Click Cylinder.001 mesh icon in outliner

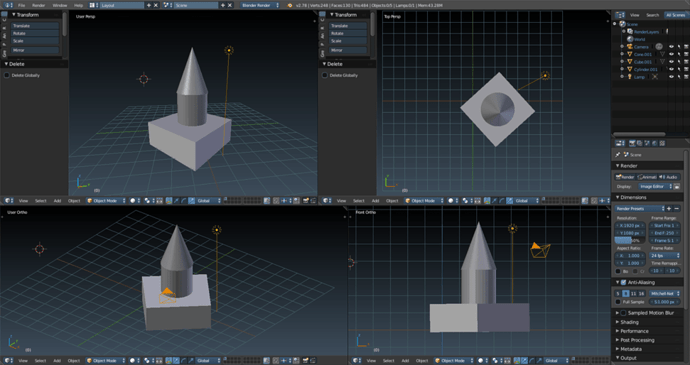pyautogui.click(x=630, y=69)
